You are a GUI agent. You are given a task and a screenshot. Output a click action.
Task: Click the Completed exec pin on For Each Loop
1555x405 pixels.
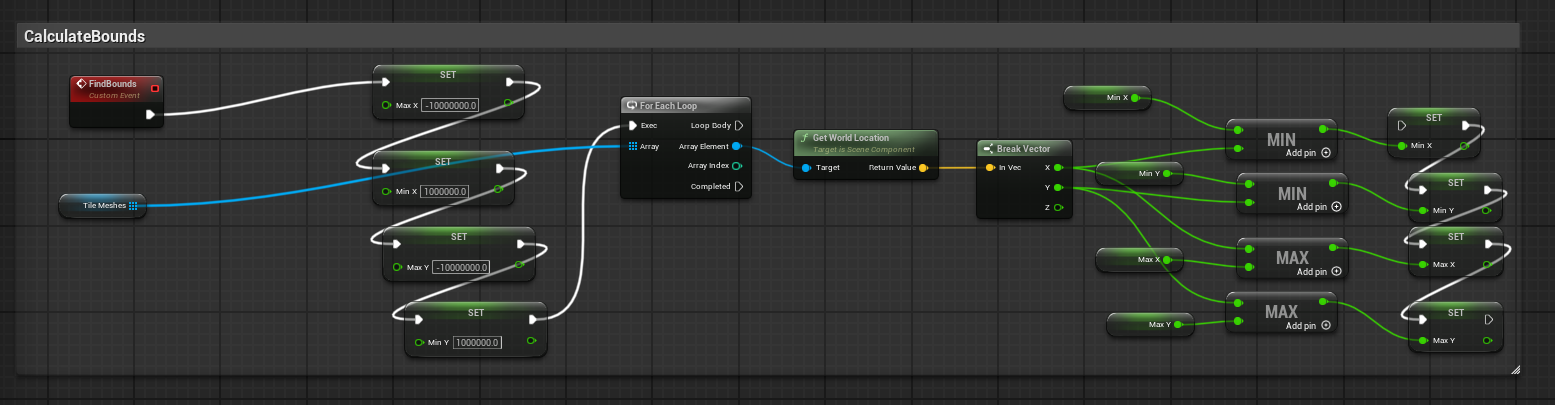click(x=739, y=186)
